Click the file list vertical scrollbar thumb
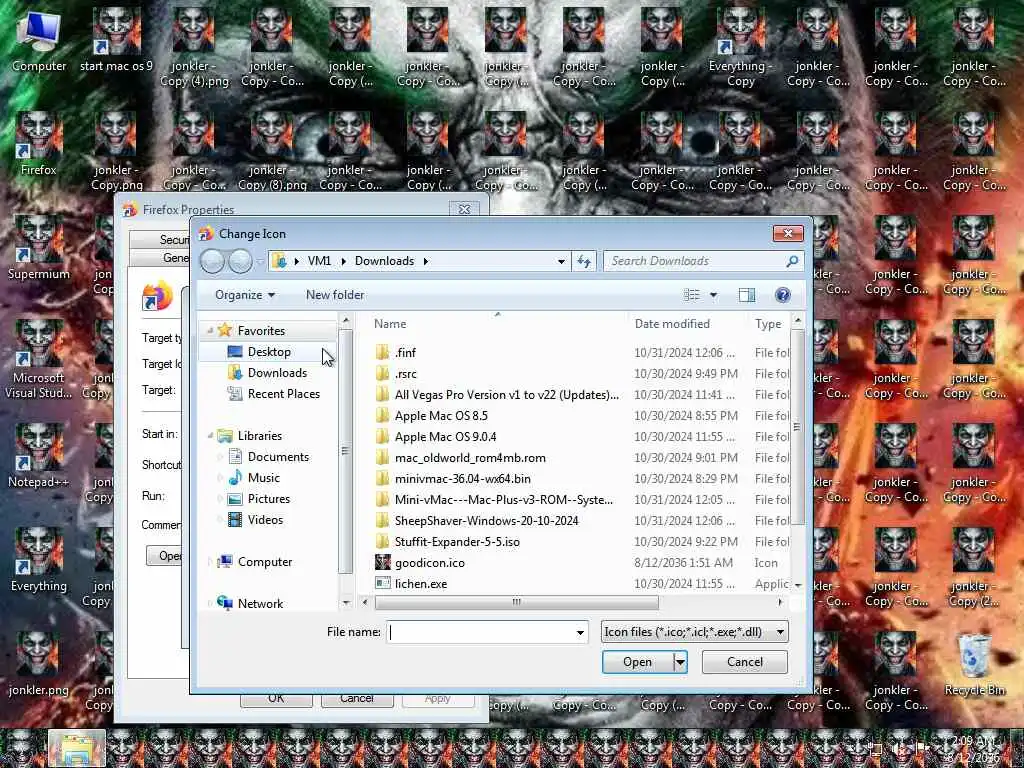This screenshot has width=1024, height=768. (797, 426)
